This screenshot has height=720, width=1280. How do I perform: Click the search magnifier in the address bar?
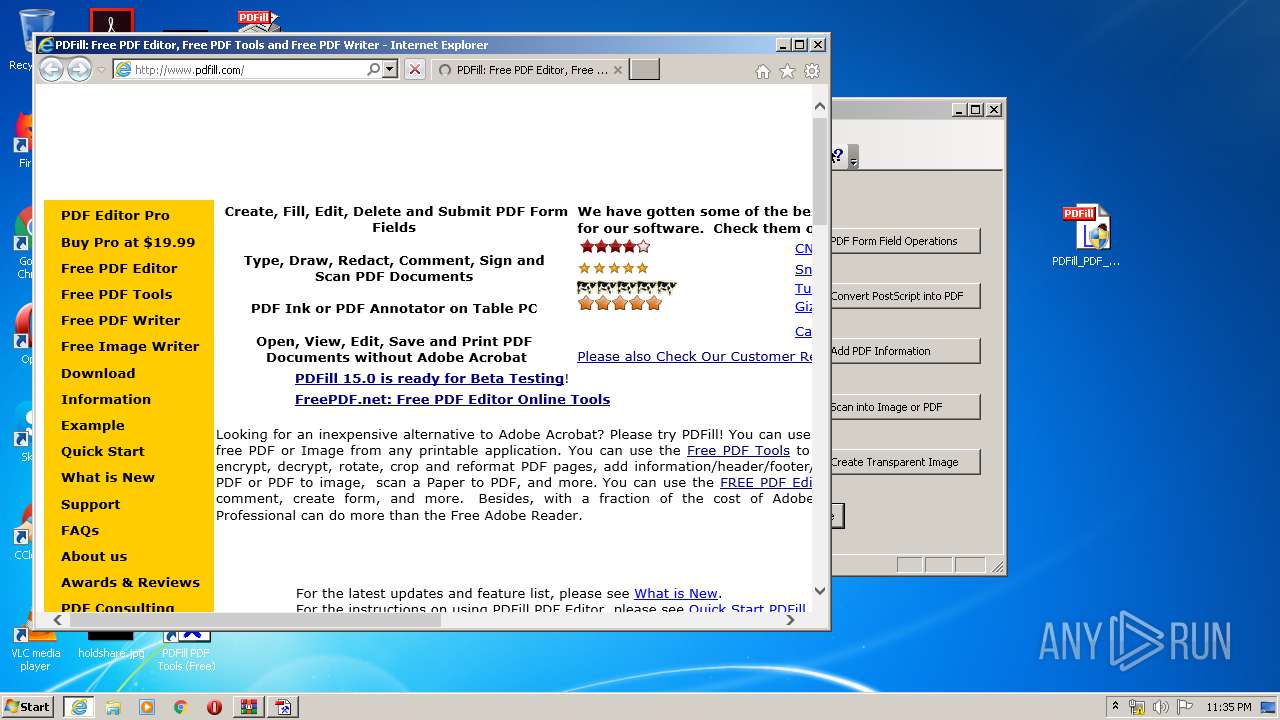pos(373,69)
